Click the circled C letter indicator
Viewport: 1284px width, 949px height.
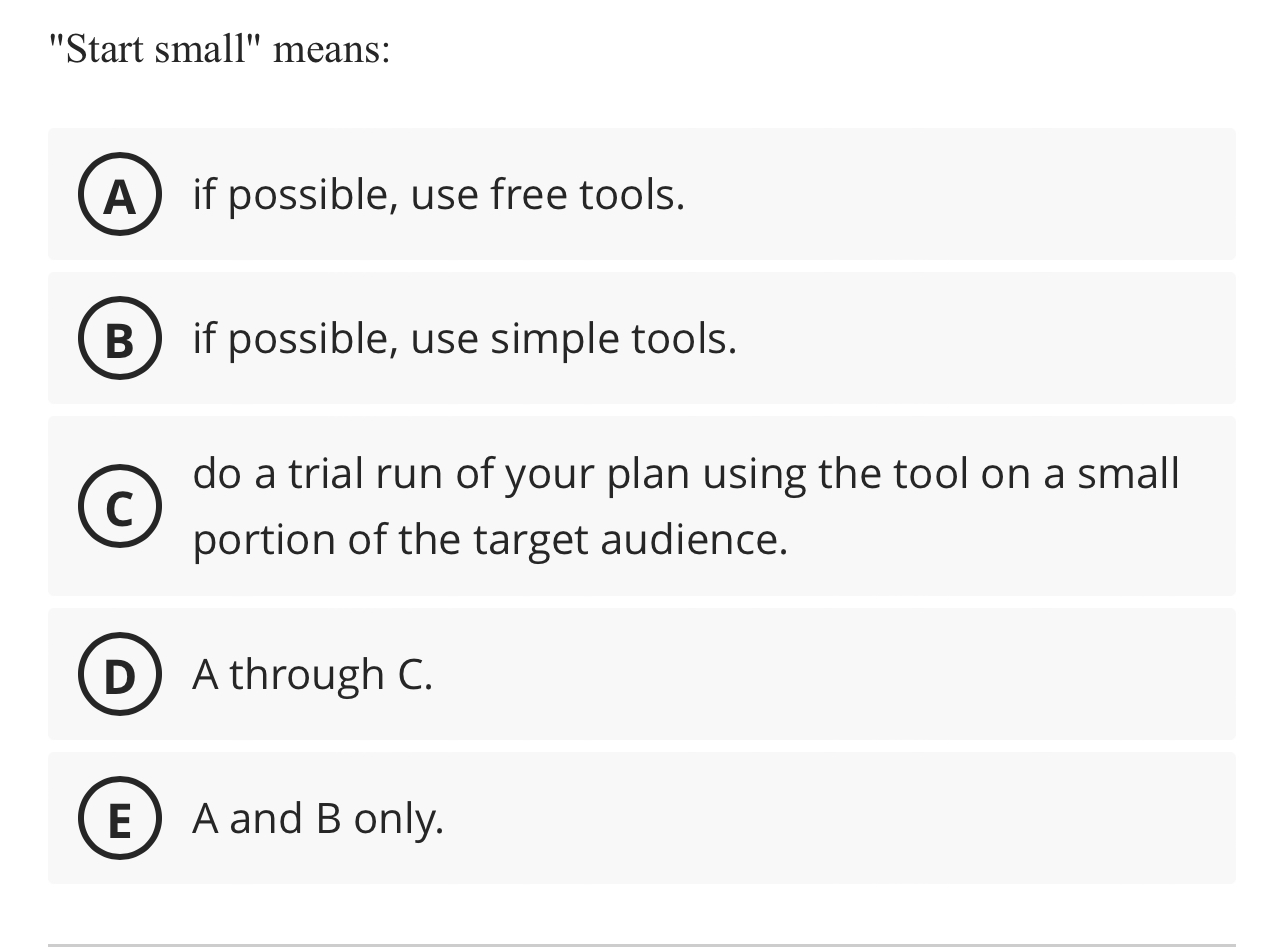(119, 505)
